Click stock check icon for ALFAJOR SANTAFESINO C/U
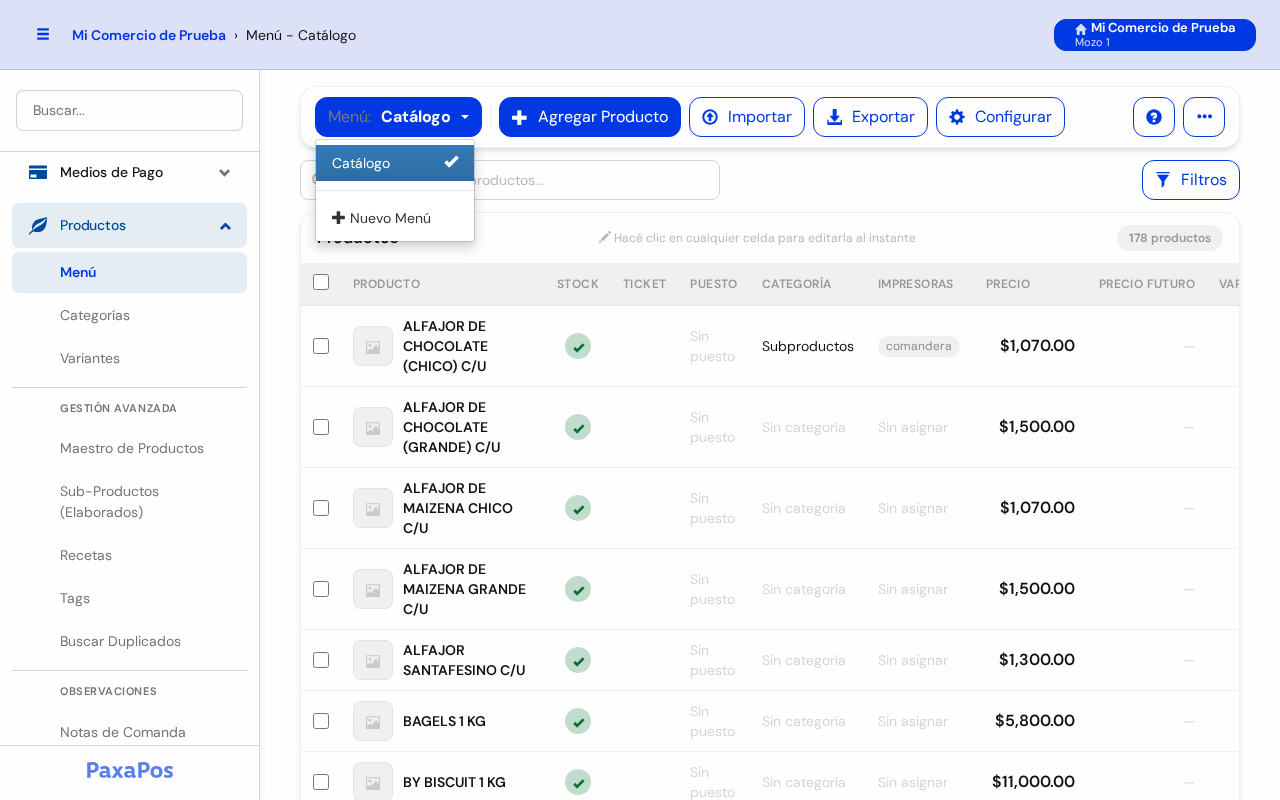Image resolution: width=1280 pixels, height=800 pixels. [578, 660]
